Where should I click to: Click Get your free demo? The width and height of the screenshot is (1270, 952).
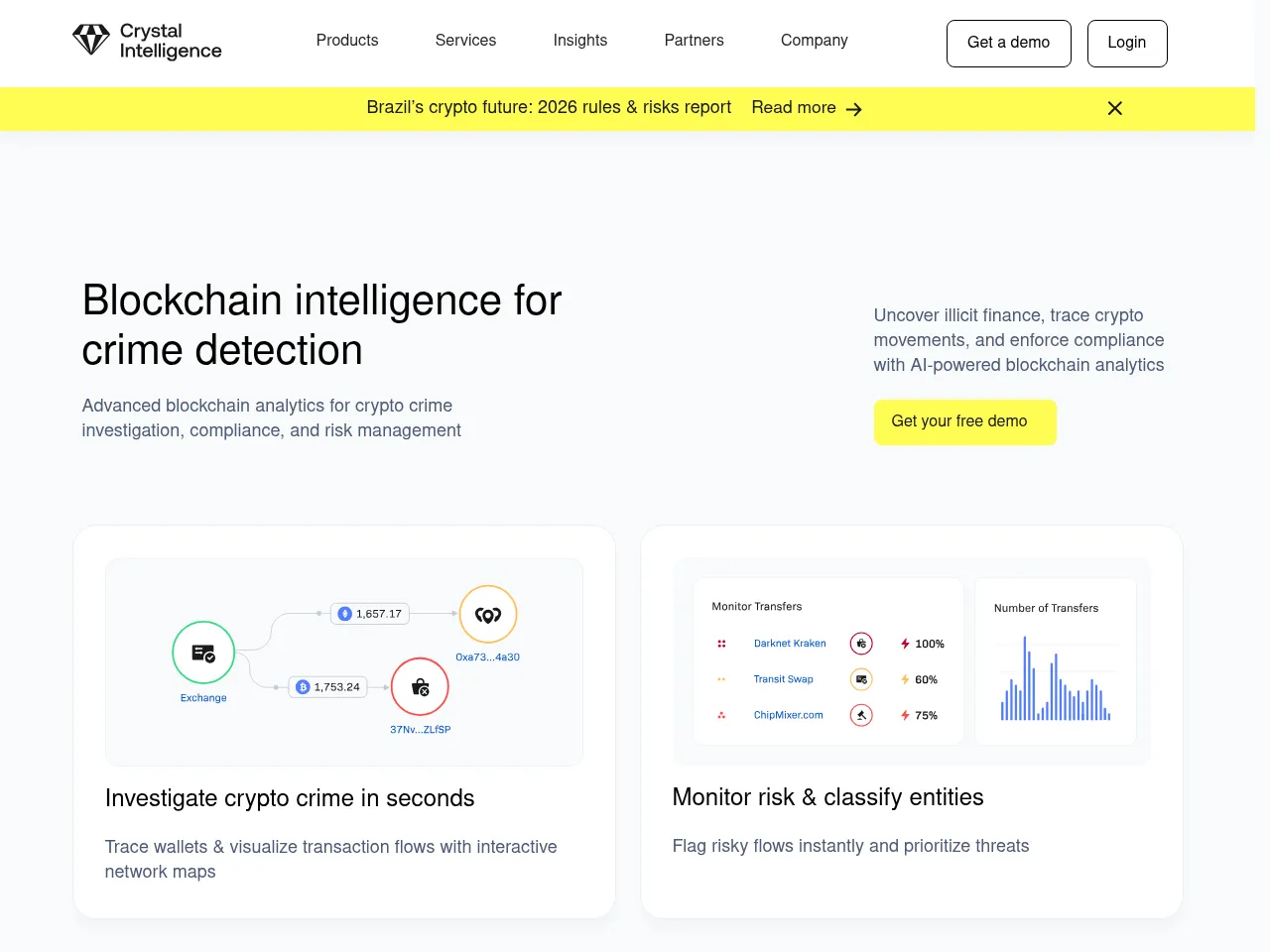point(964,421)
